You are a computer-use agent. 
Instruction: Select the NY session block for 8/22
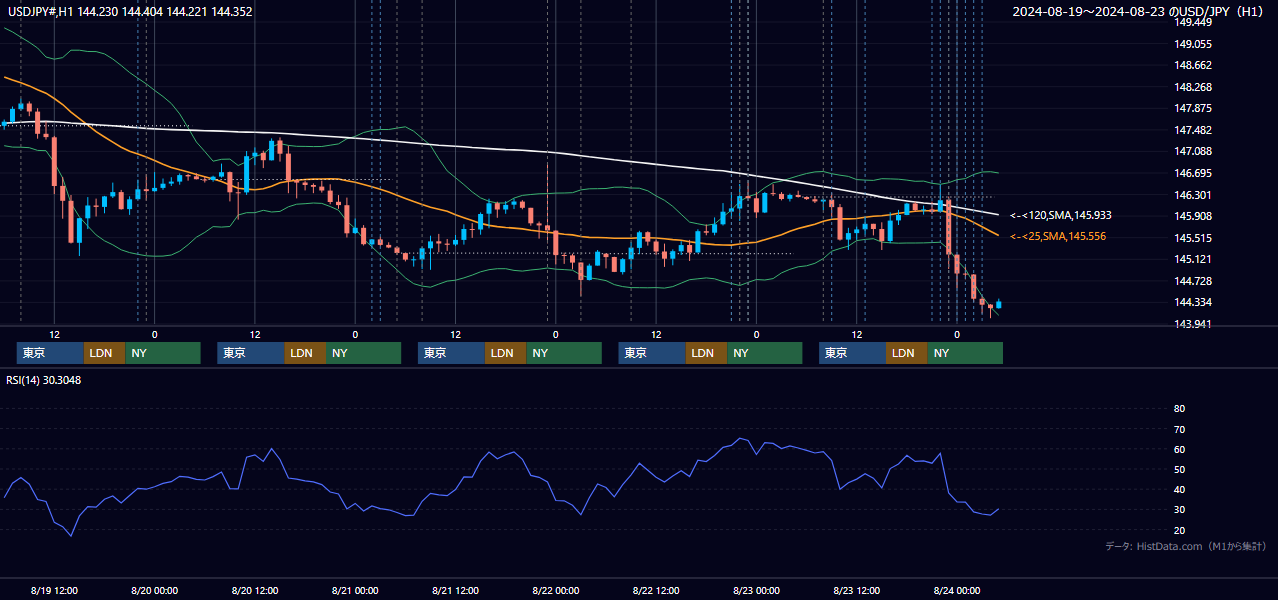pos(764,353)
